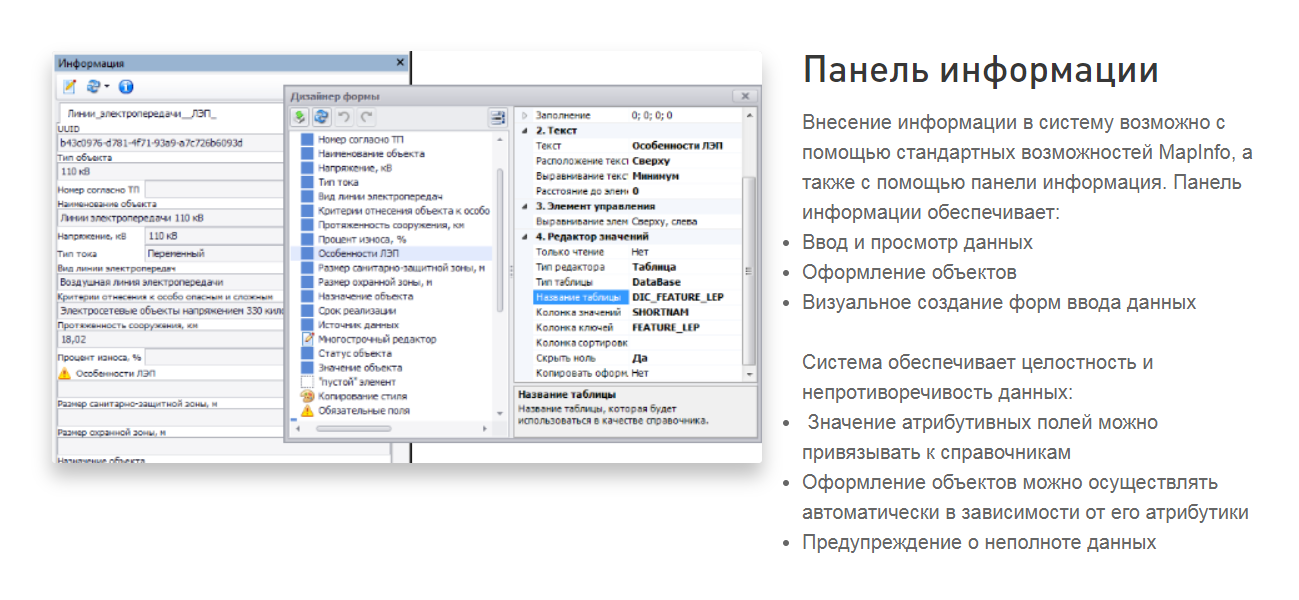Click down arrow of property grid scrollbar
Image resolution: width=1299 pixels, height=600 pixels.
(x=748, y=374)
